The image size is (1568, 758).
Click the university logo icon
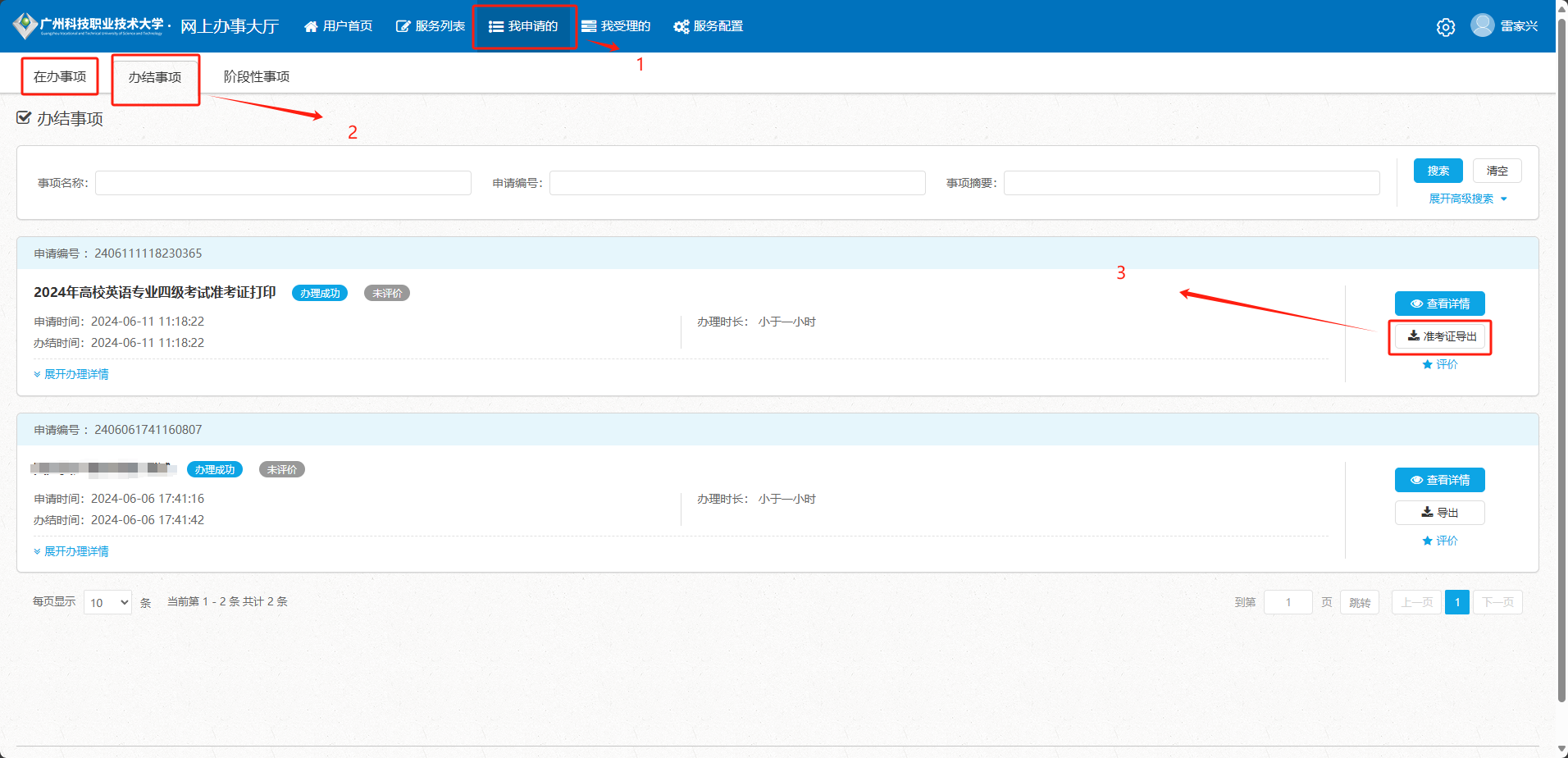click(25, 25)
